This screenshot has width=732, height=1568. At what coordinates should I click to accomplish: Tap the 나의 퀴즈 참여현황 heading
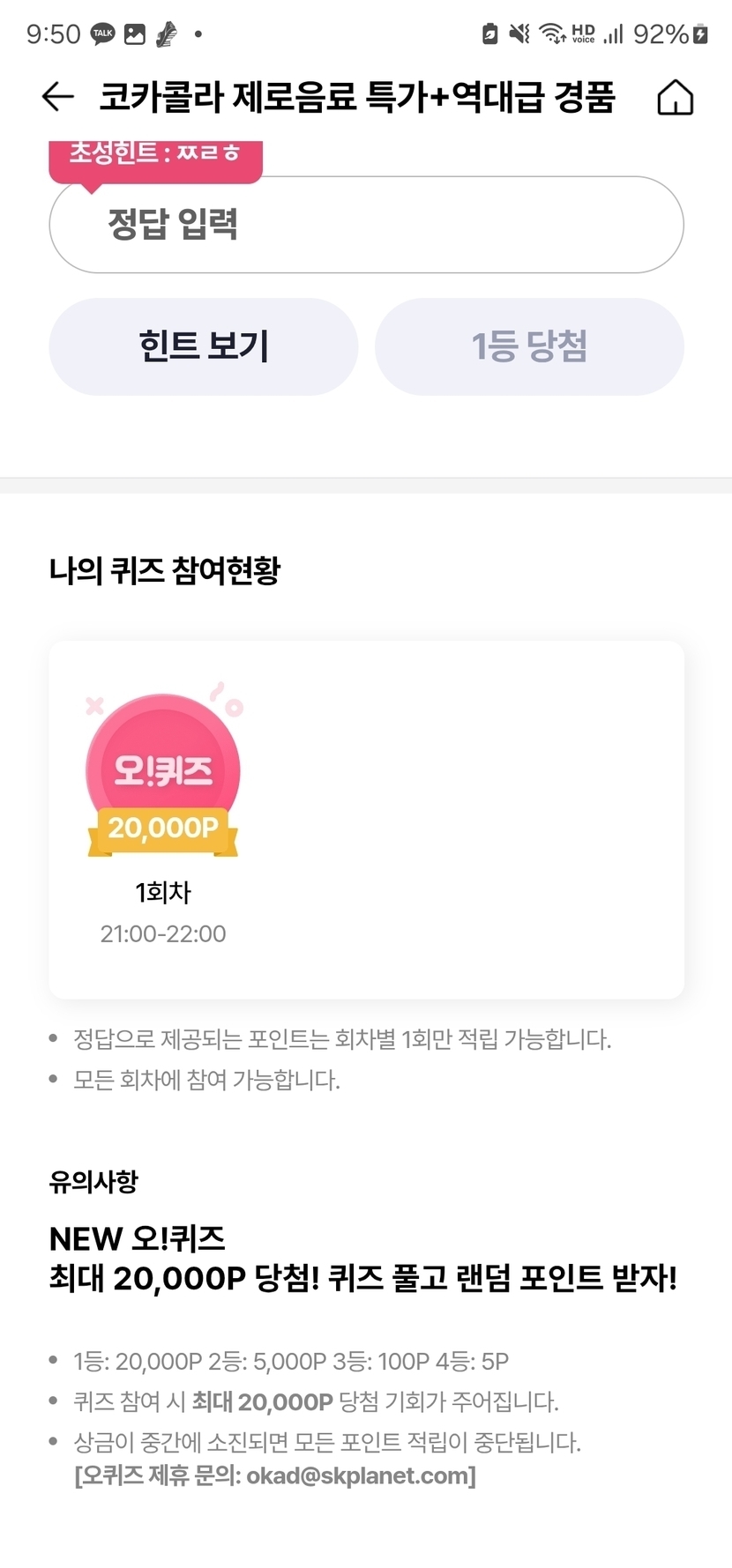click(165, 570)
